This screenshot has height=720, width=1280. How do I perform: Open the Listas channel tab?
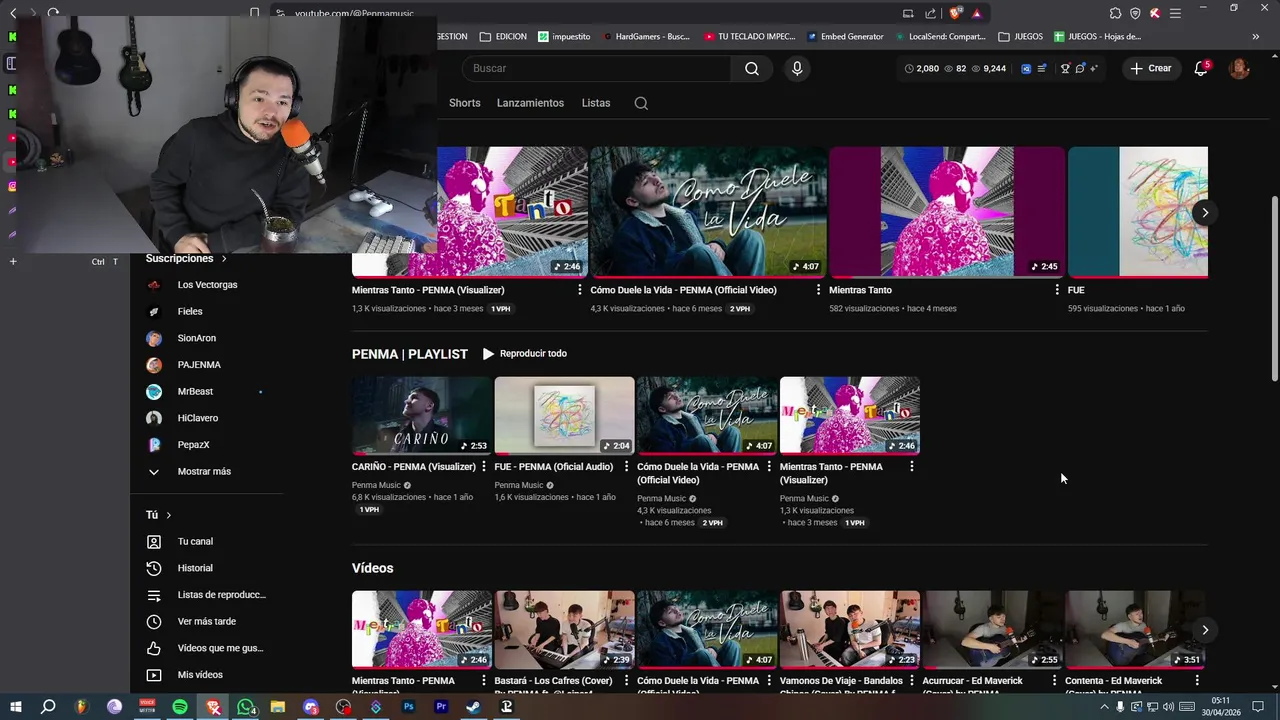pyautogui.click(x=596, y=103)
